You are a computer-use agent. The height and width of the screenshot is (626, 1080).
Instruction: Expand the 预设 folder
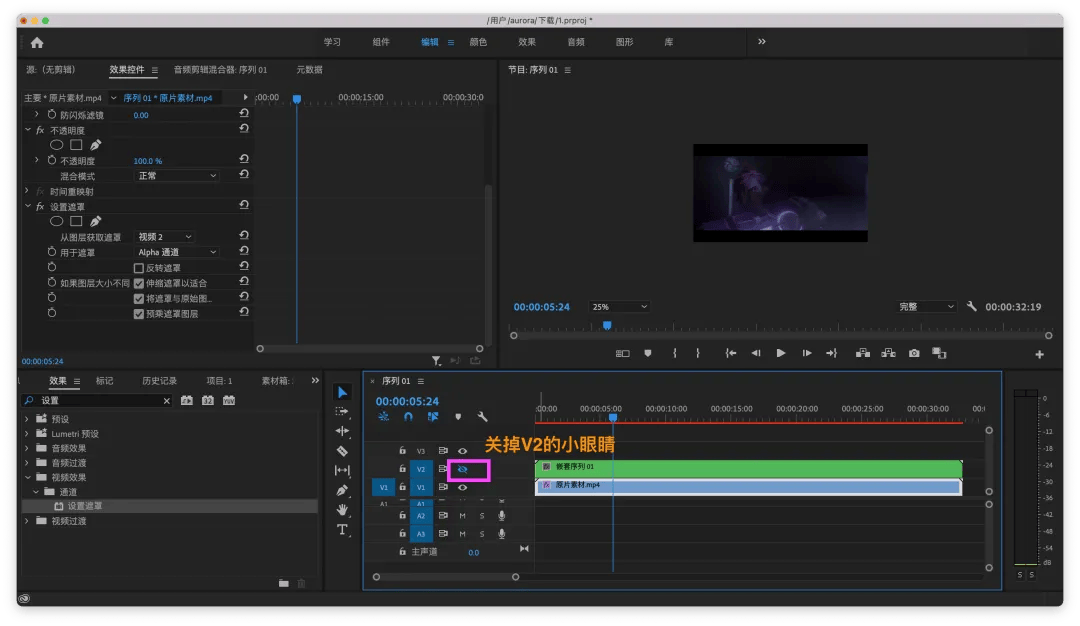tap(27, 419)
